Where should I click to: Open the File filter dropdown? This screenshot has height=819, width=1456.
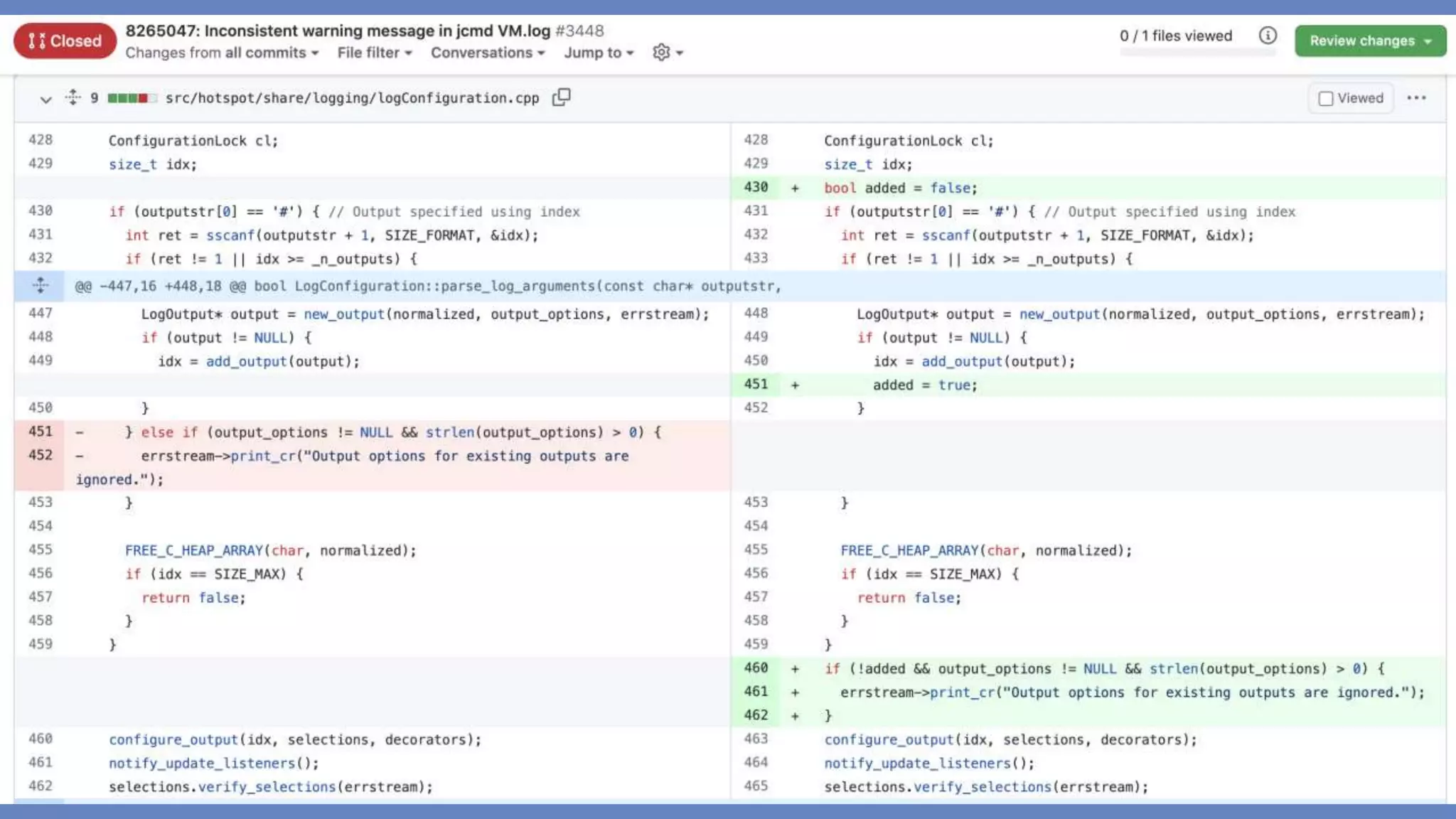pyautogui.click(x=374, y=53)
